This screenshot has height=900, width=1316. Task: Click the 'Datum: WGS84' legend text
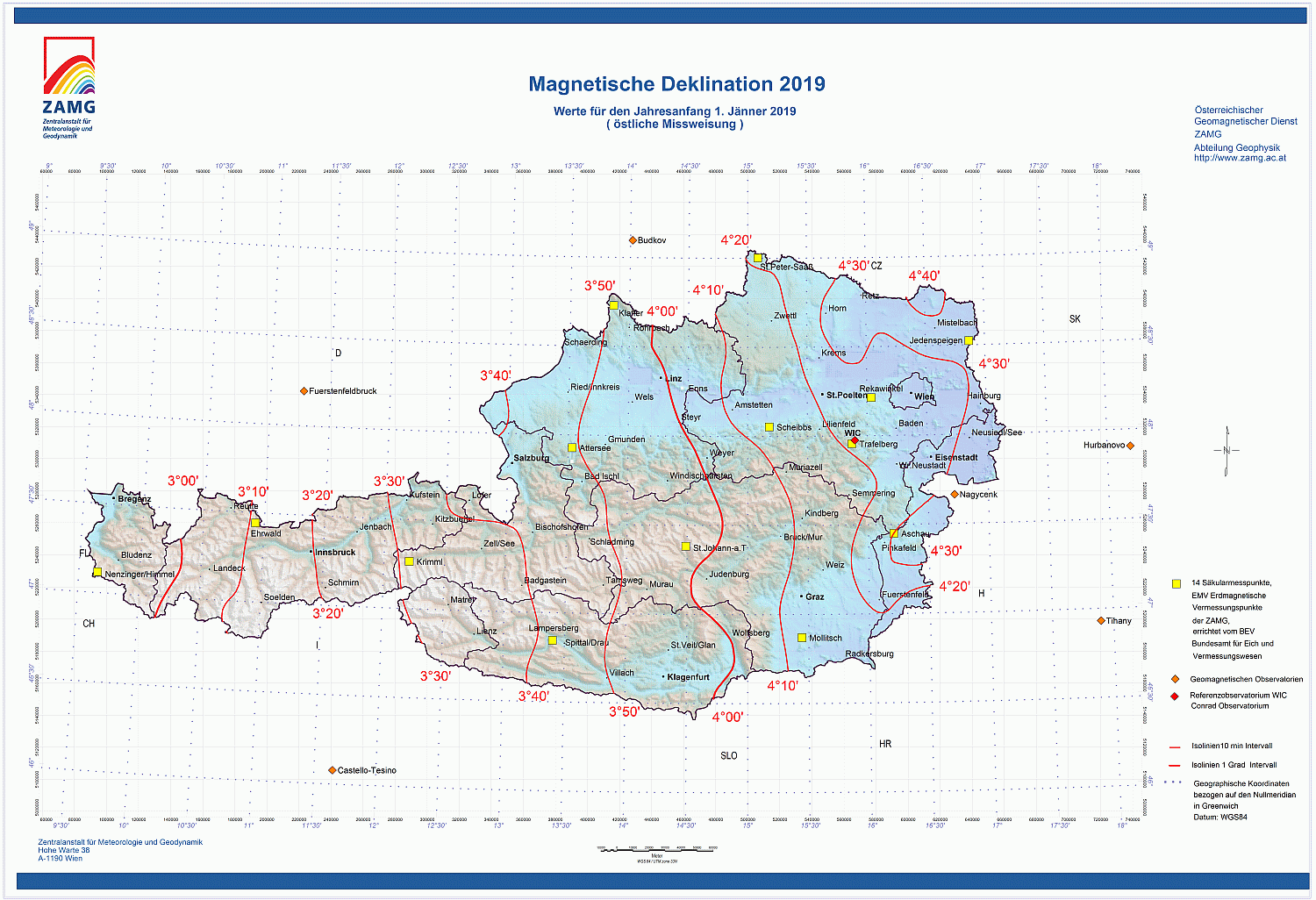(1220, 818)
